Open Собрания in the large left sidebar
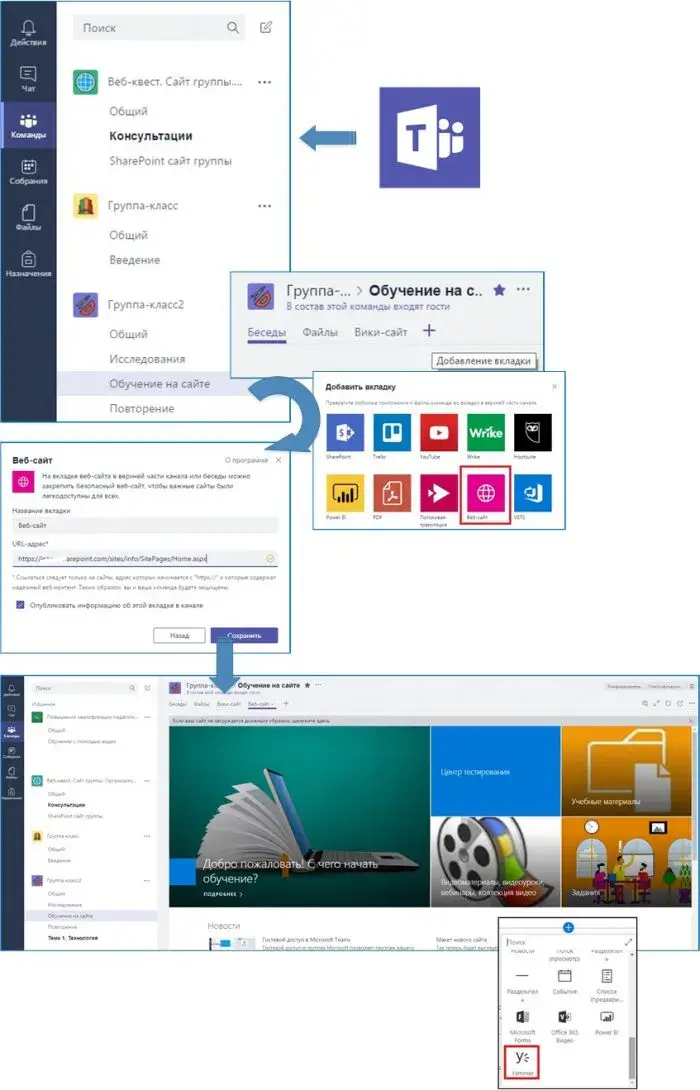700x1090 pixels. pyautogui.click(x=28, y=172)
